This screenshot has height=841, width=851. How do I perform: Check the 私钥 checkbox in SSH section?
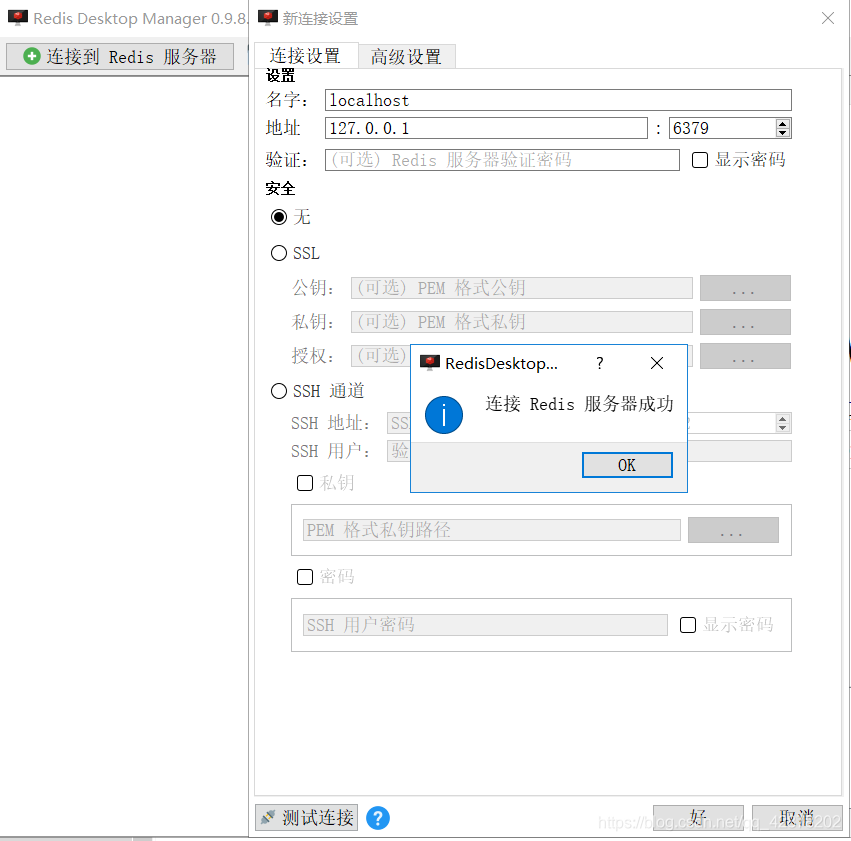305,483
